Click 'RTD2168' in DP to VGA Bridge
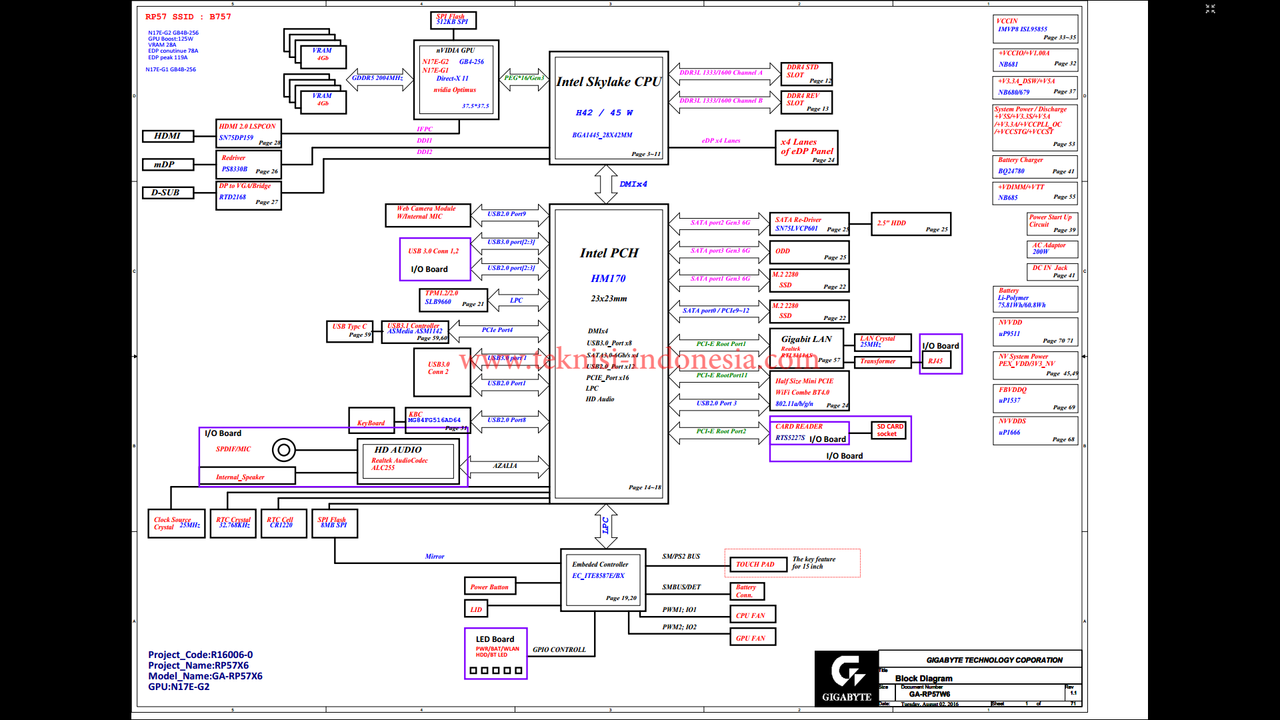 (233, 197)
